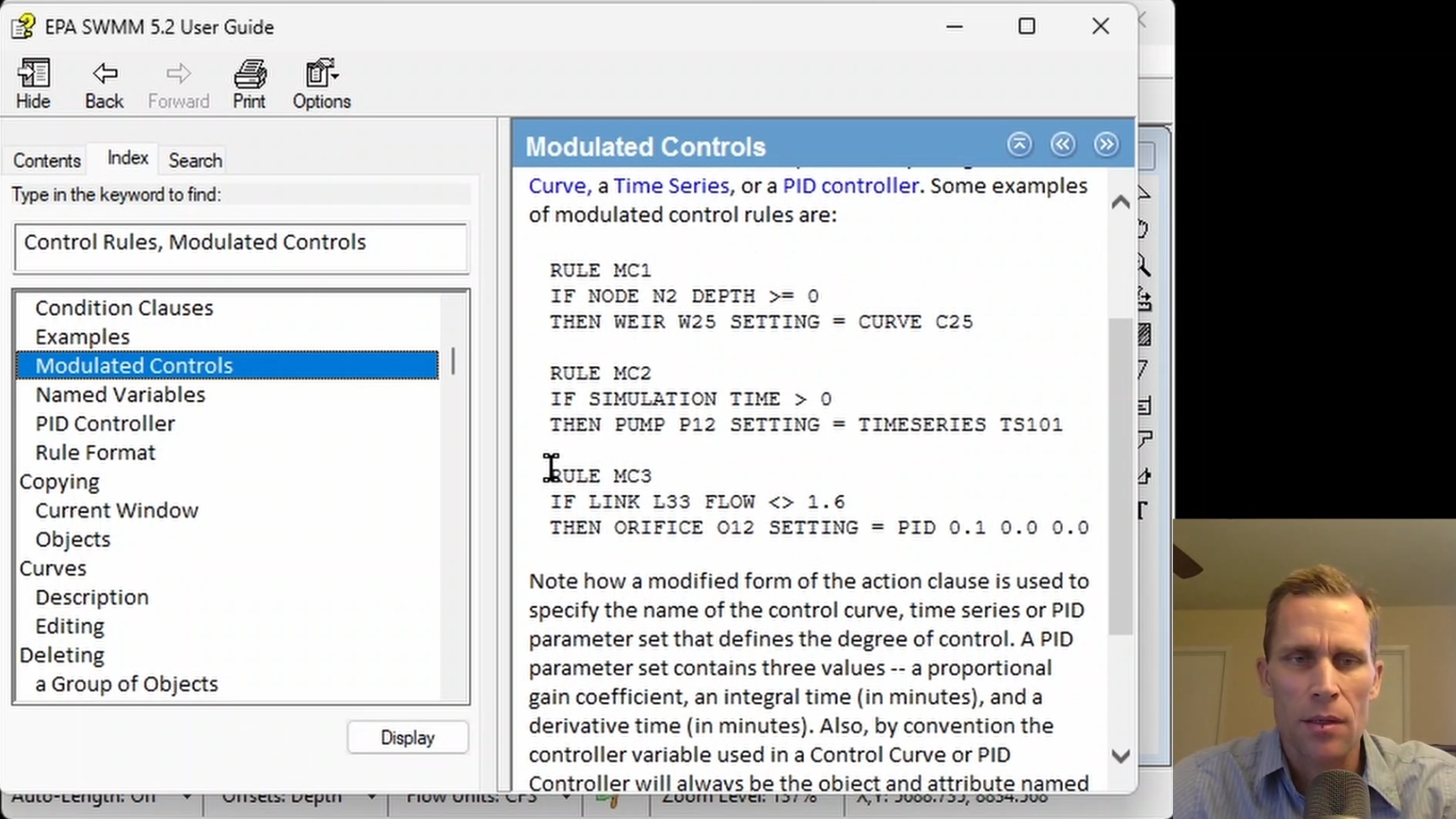Open the PID controller link

[850, 186]
